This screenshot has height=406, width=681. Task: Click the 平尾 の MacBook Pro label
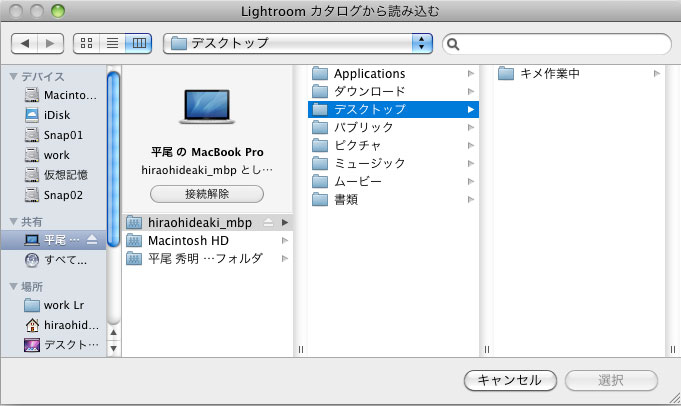pos(207,152)
